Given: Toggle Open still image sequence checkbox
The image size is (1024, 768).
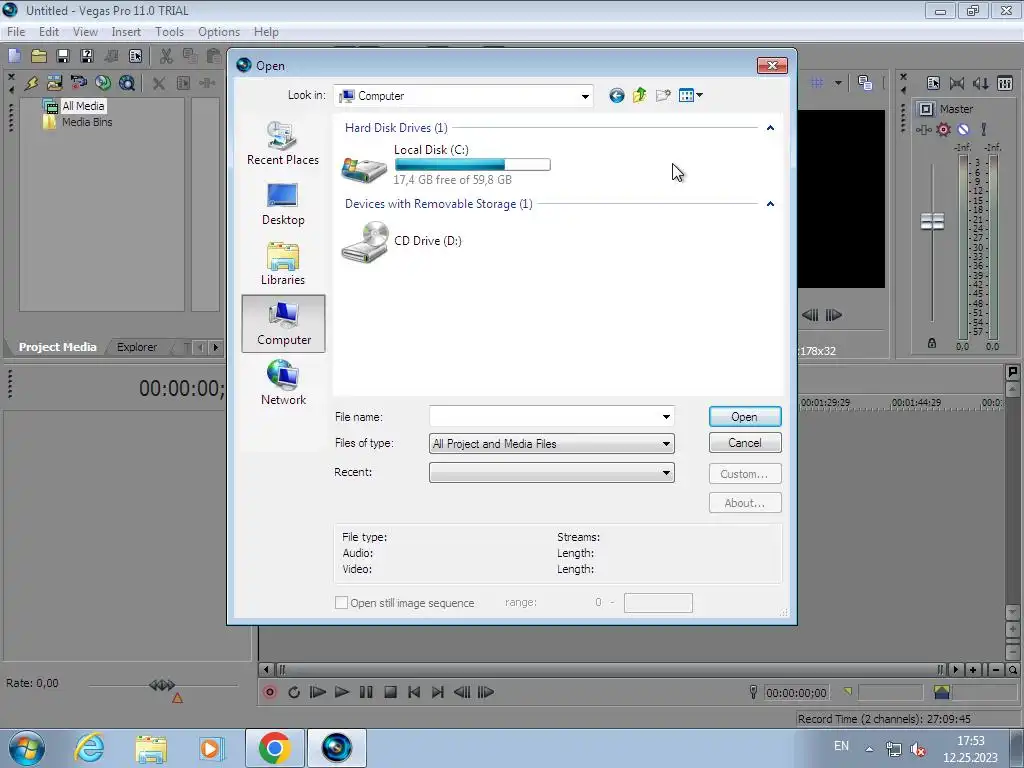Looking at the screenshot, I should (341, 603).
